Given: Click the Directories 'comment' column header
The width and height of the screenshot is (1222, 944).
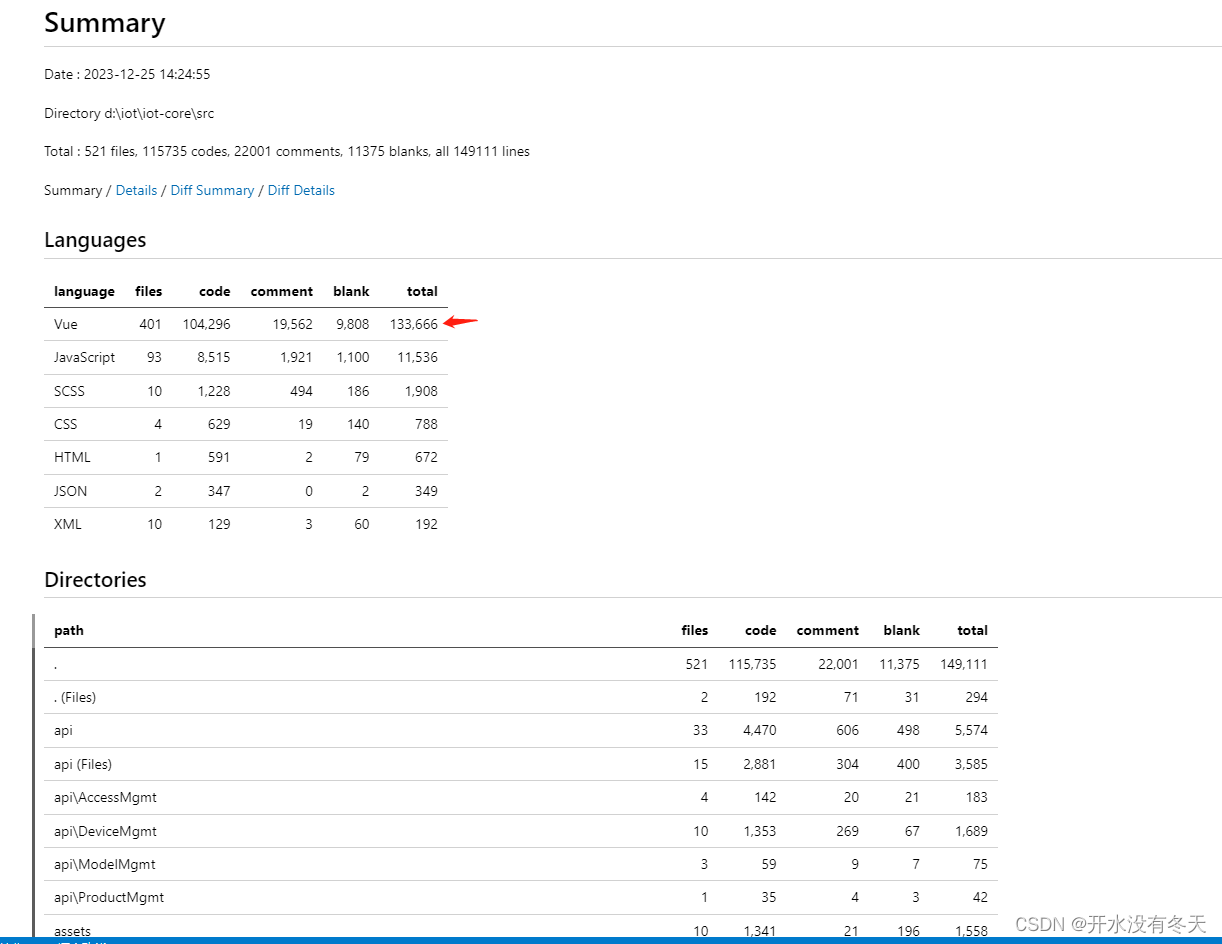Looking at the screenshot, I should click(x=828, y=631).
